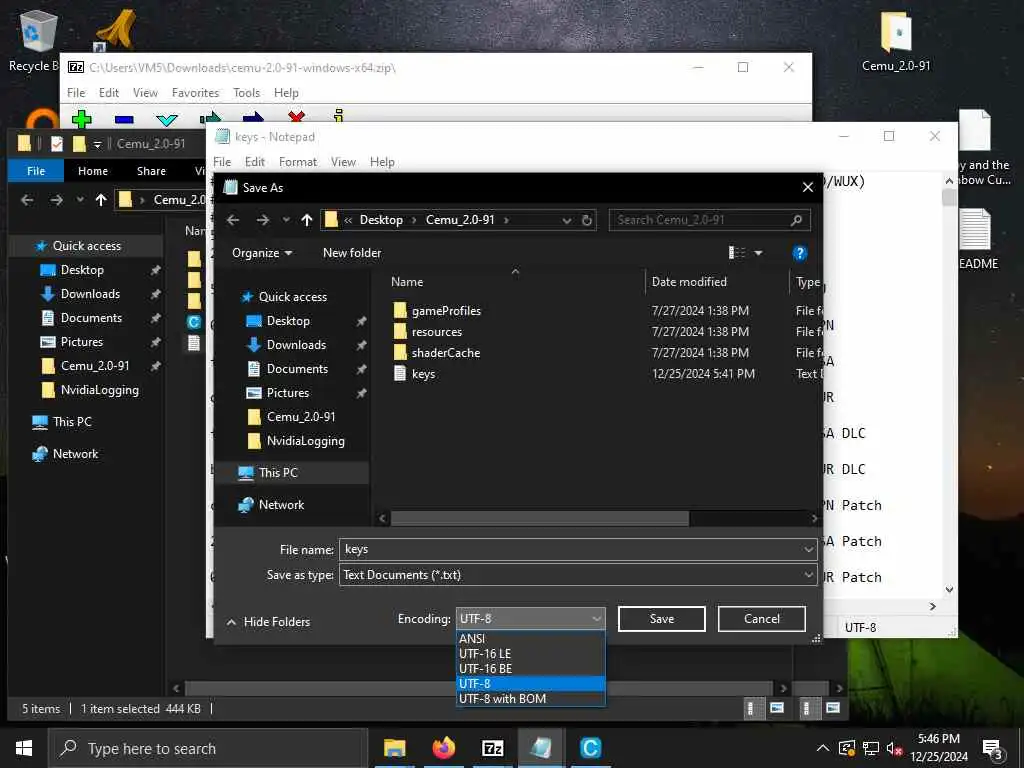Click the muted volume tray icon
The height and width of the screenshot is (768, 1024).
894,748
